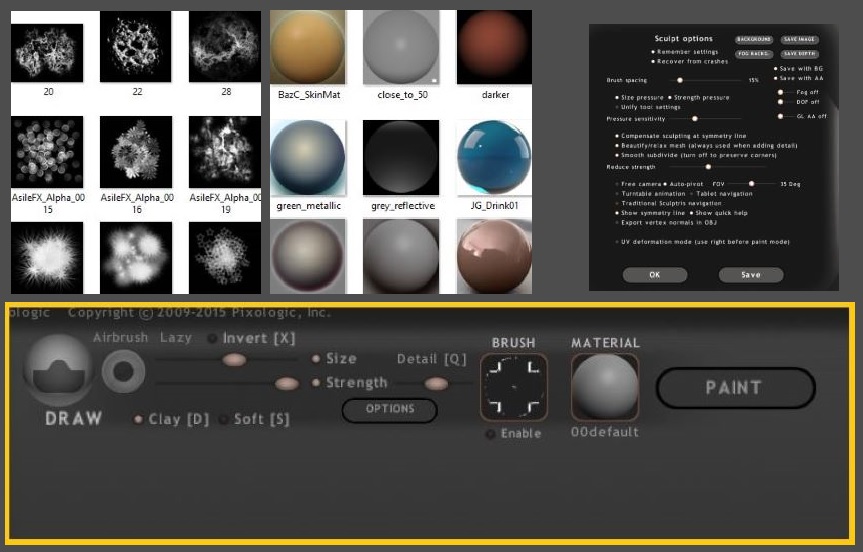Click the SAVE DEPTH button

coord(800,54)
